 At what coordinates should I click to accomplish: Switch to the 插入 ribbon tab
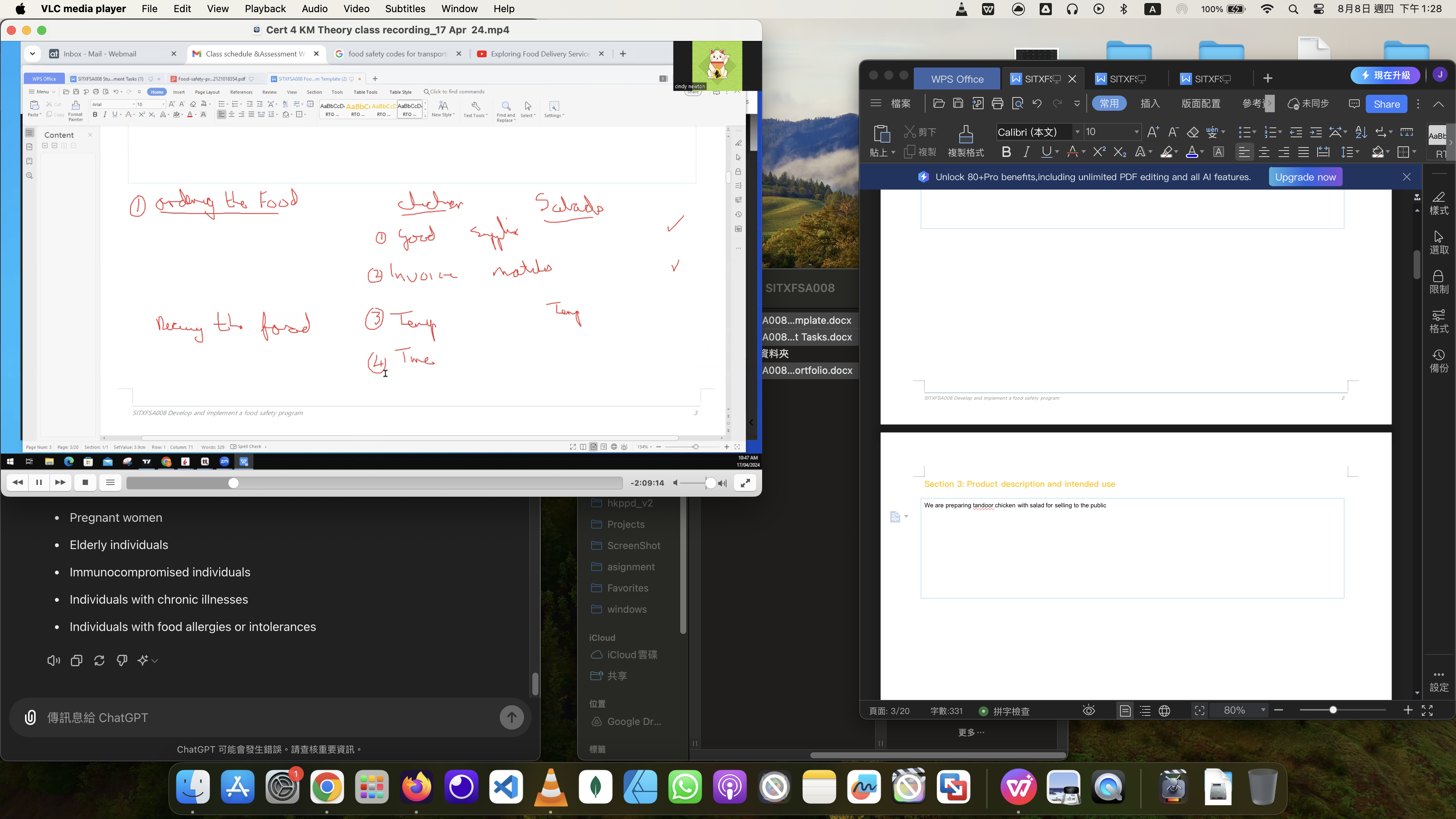(1150, 104)
